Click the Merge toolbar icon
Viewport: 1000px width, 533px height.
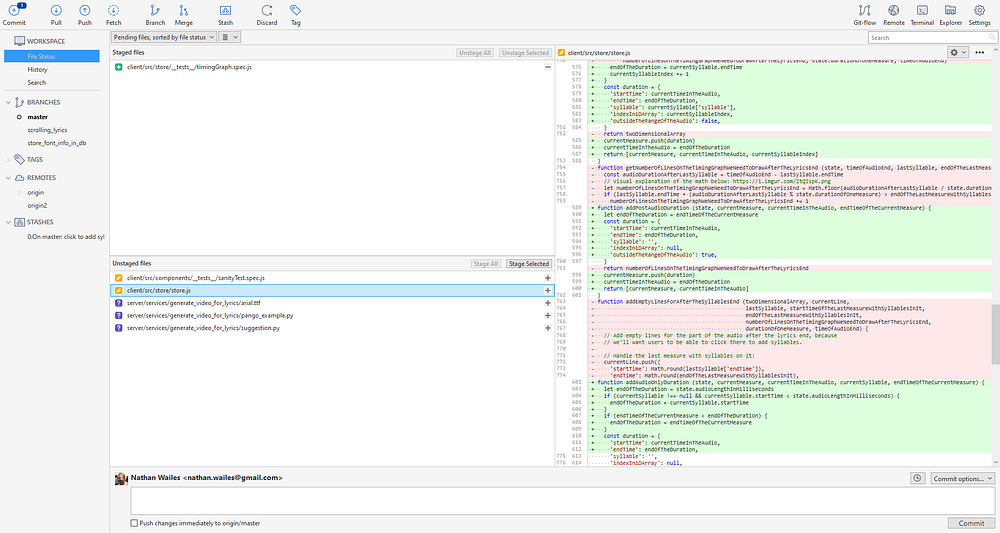coord(184,12)
